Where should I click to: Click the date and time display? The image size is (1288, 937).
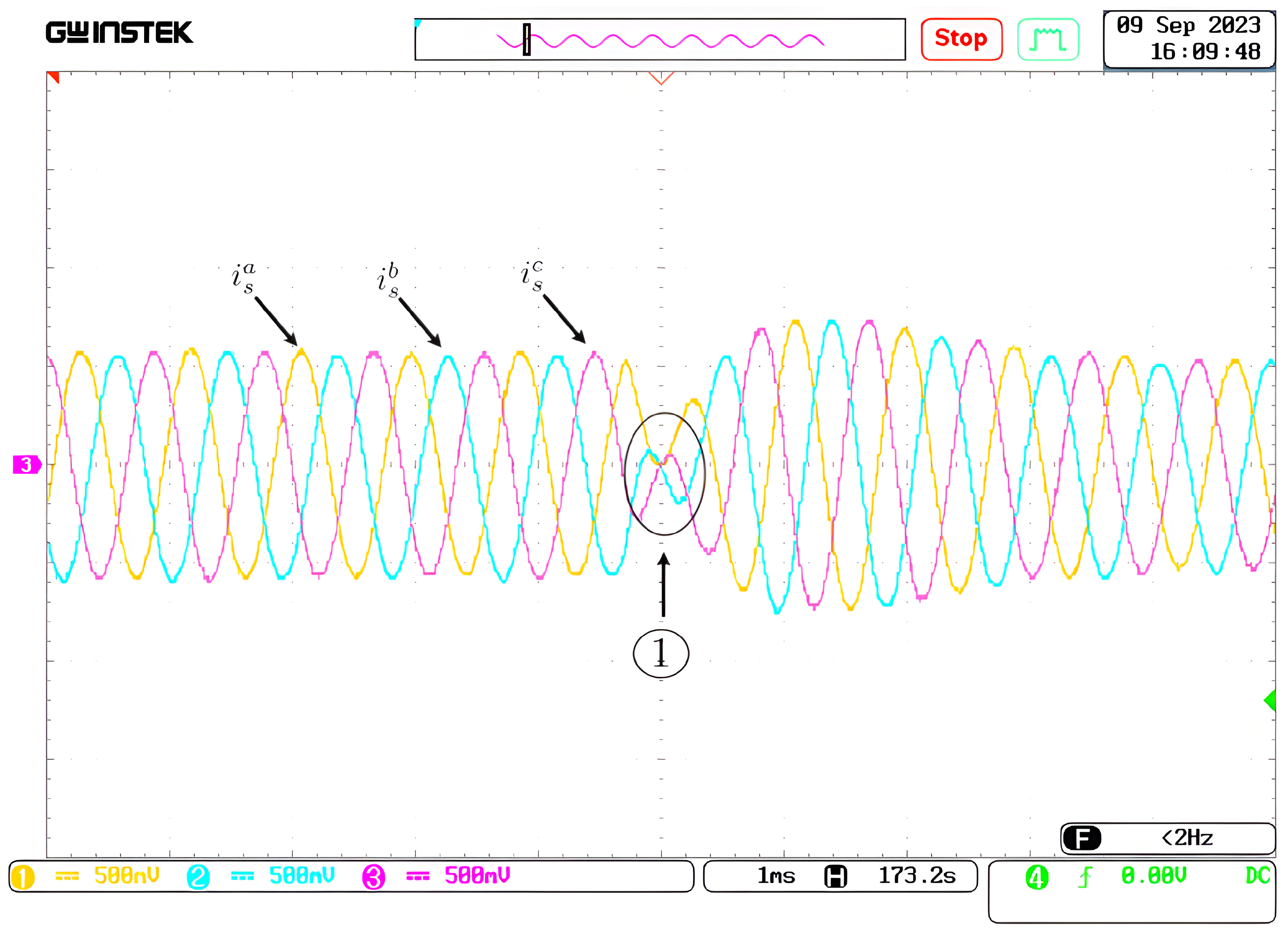click(1189, 39)
